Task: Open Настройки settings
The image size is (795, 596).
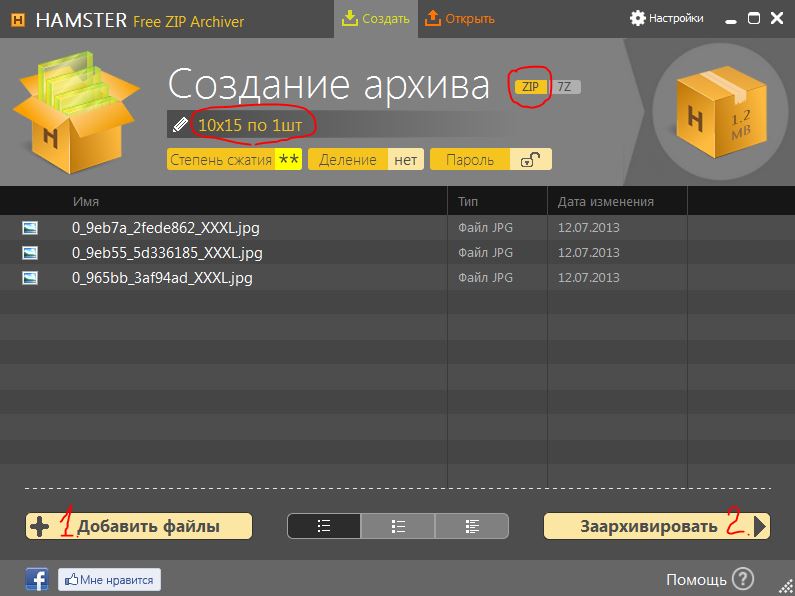Action: 666,19
